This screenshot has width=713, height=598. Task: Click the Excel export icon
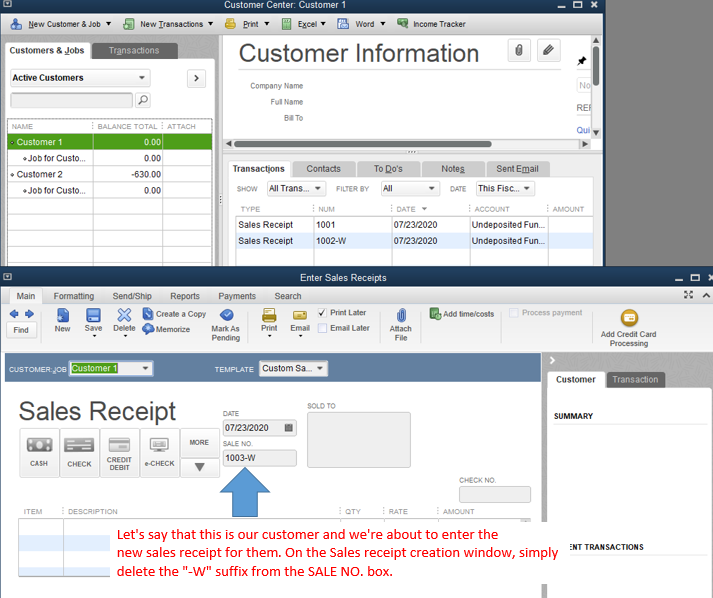pos(286,24)
